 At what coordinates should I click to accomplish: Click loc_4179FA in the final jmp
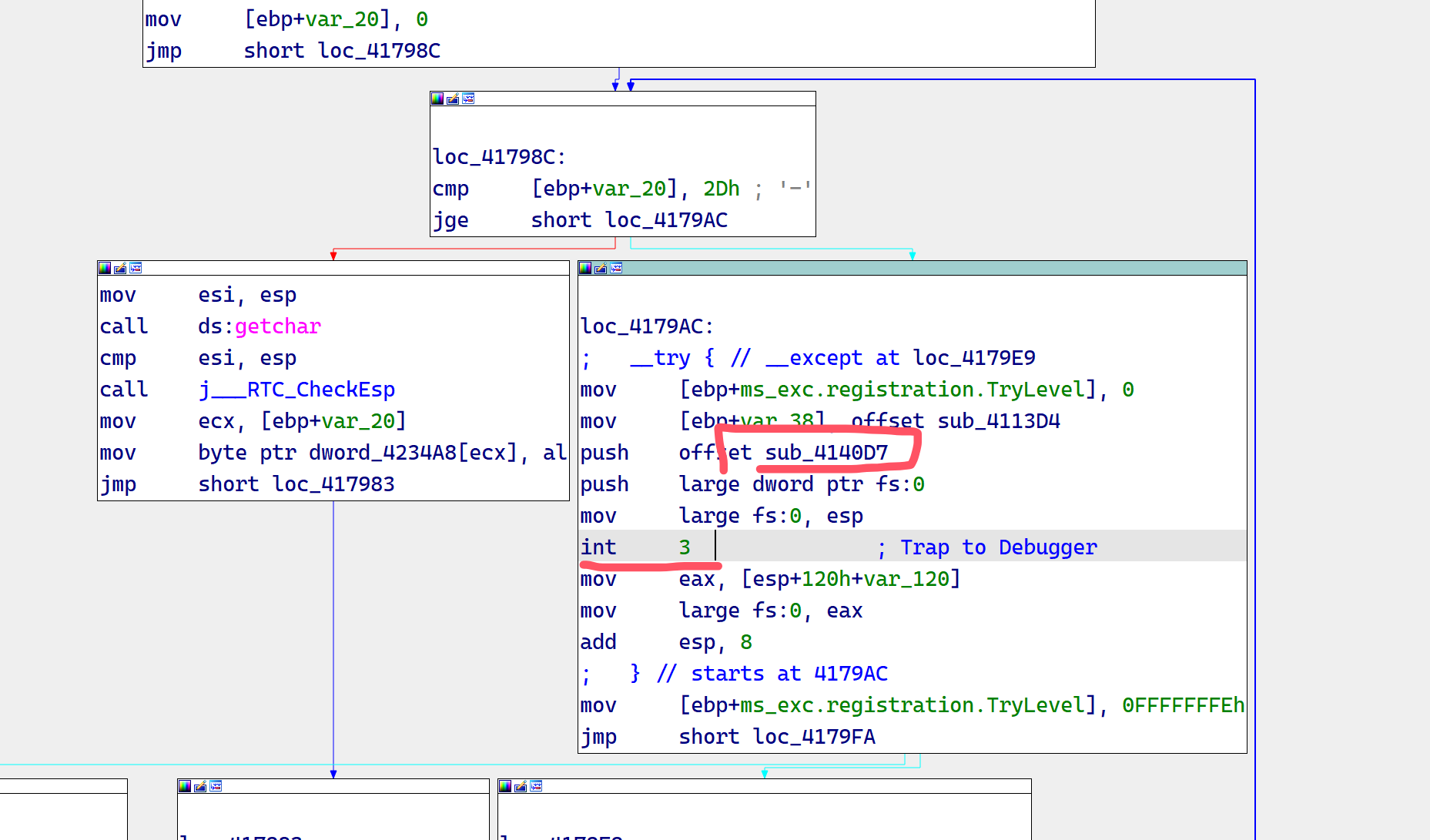(x=814, y=737)
